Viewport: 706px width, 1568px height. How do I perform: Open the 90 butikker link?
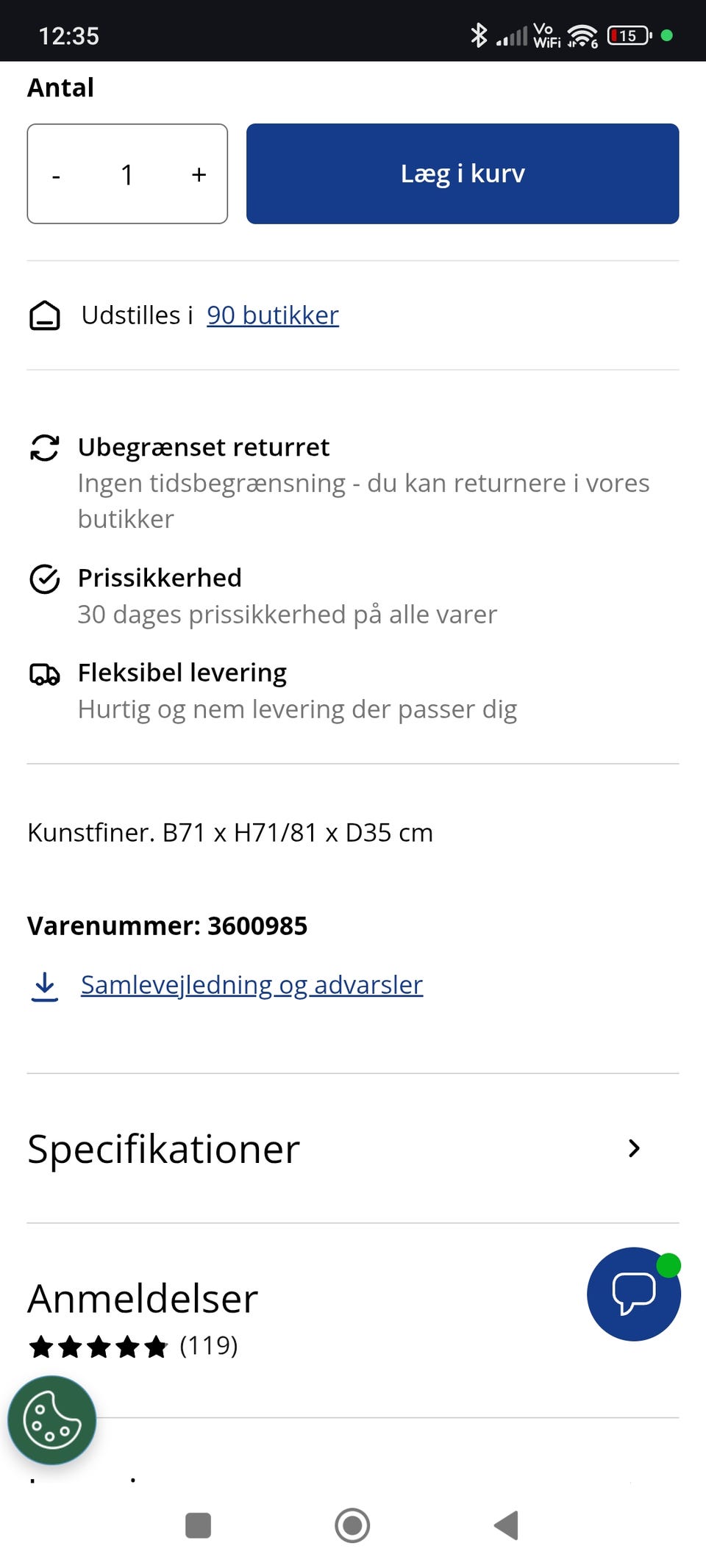pyautogui.click(x=272, y=315)
